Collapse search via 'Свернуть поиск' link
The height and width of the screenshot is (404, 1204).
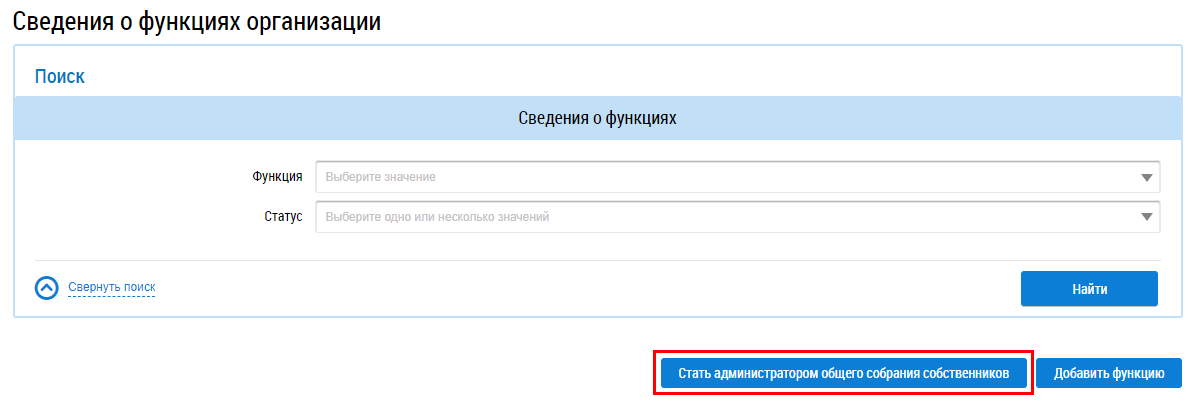[112, 288]
